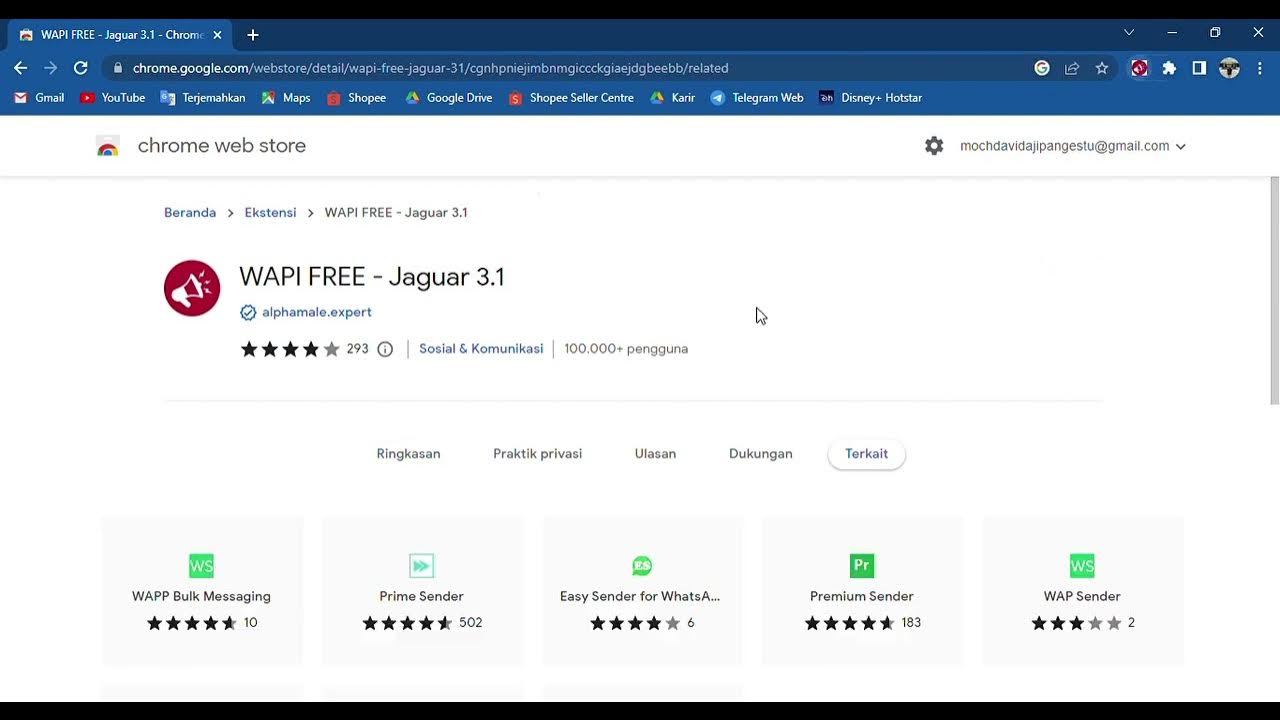The image size is (1280, 720).
Task: Click the 293 ratings count
Action: click(x=358, y=349)
